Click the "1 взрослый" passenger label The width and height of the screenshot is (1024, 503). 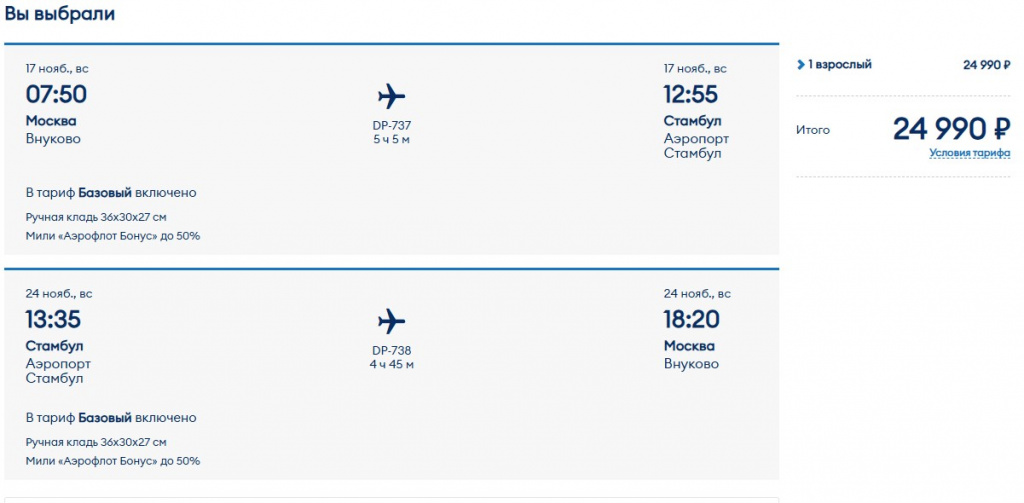[840, 65]
